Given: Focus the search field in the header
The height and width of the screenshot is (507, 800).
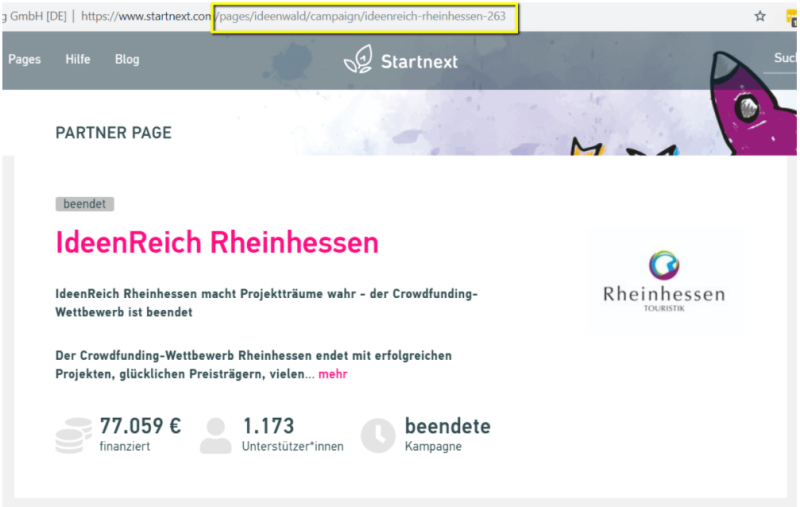Looking at the screenshot, I should (784, 59).
